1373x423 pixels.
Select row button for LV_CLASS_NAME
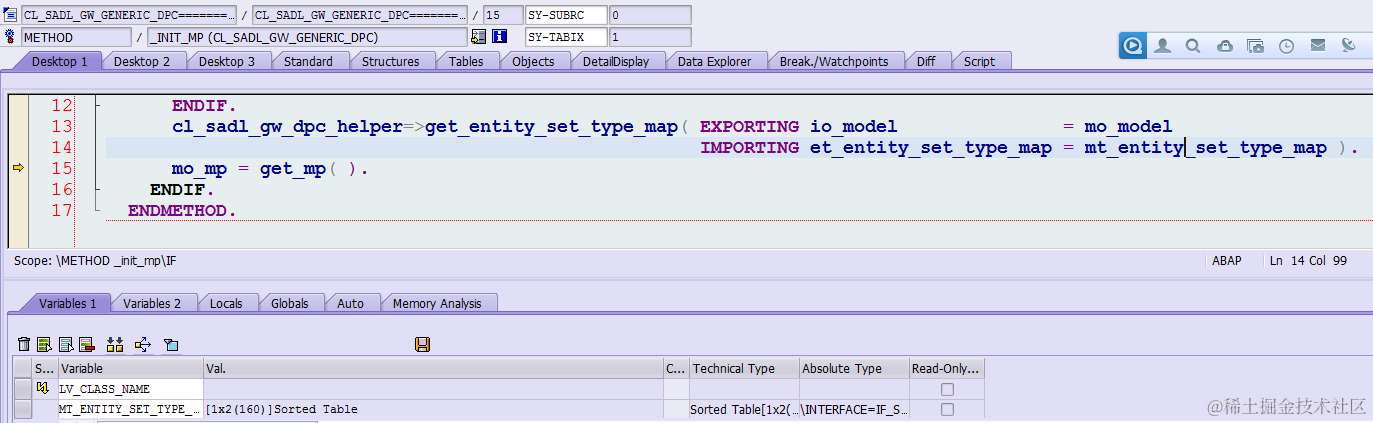click(22, 389)
